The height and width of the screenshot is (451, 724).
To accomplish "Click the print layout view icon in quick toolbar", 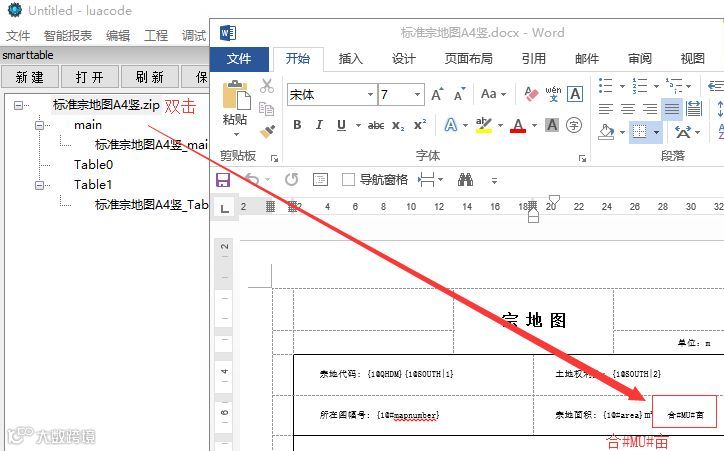I will 320,180.
